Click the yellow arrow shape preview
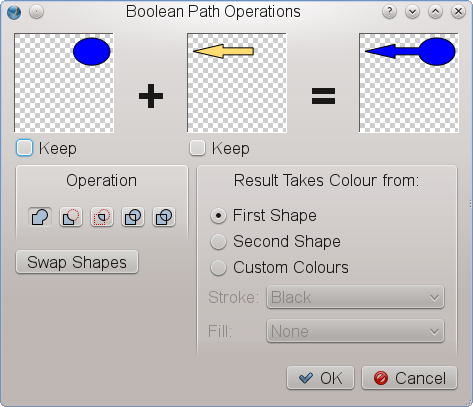 click(237, 83)
